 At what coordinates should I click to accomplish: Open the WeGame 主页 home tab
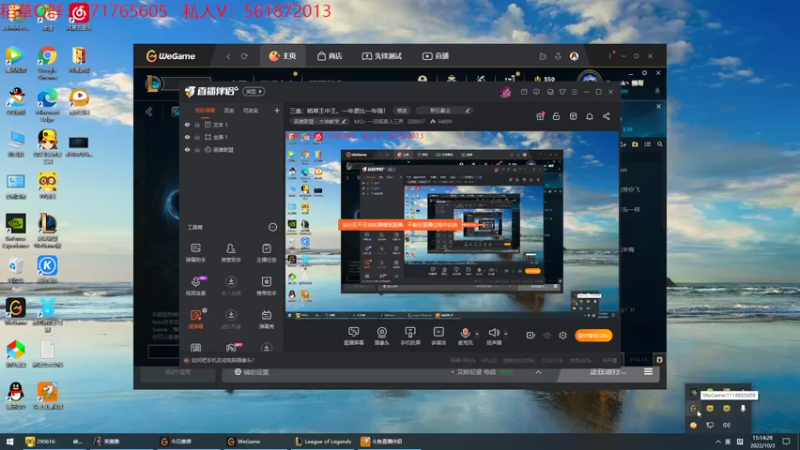283,56
